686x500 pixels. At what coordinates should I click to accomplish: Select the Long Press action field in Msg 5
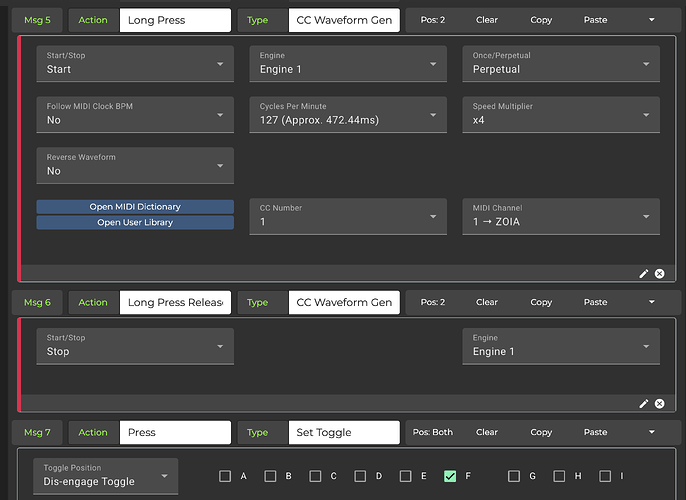coord(174,20)
